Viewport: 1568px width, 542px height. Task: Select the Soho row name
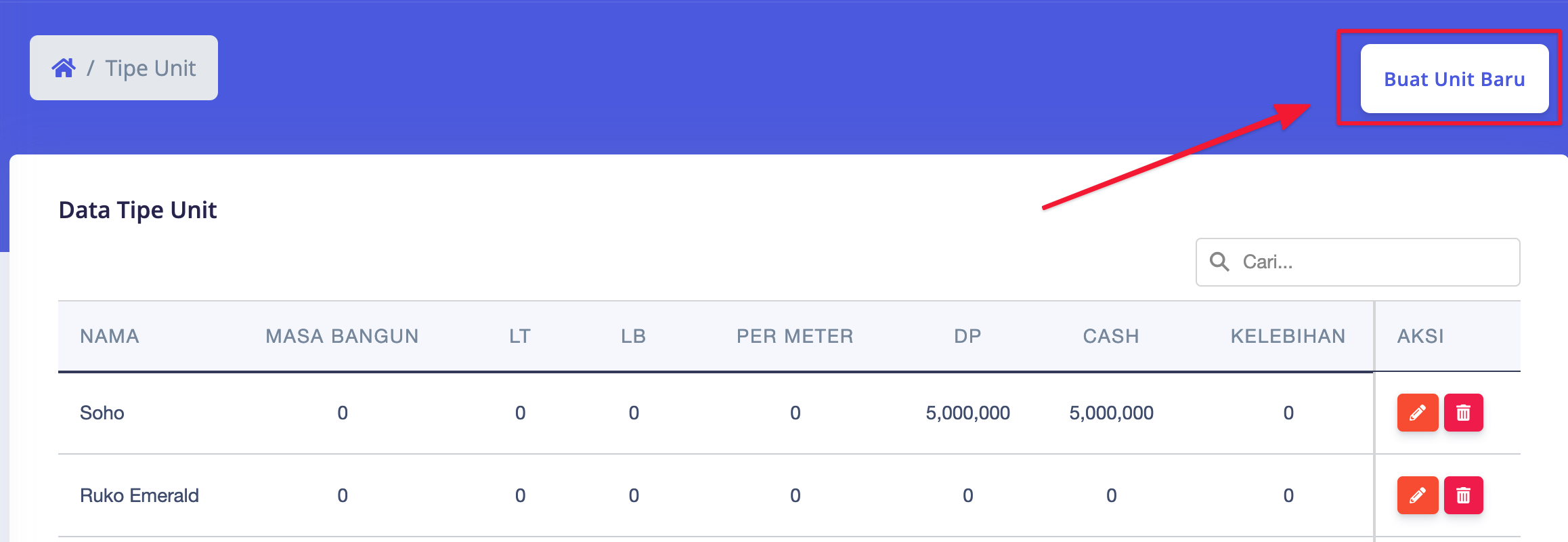point(102,413)
